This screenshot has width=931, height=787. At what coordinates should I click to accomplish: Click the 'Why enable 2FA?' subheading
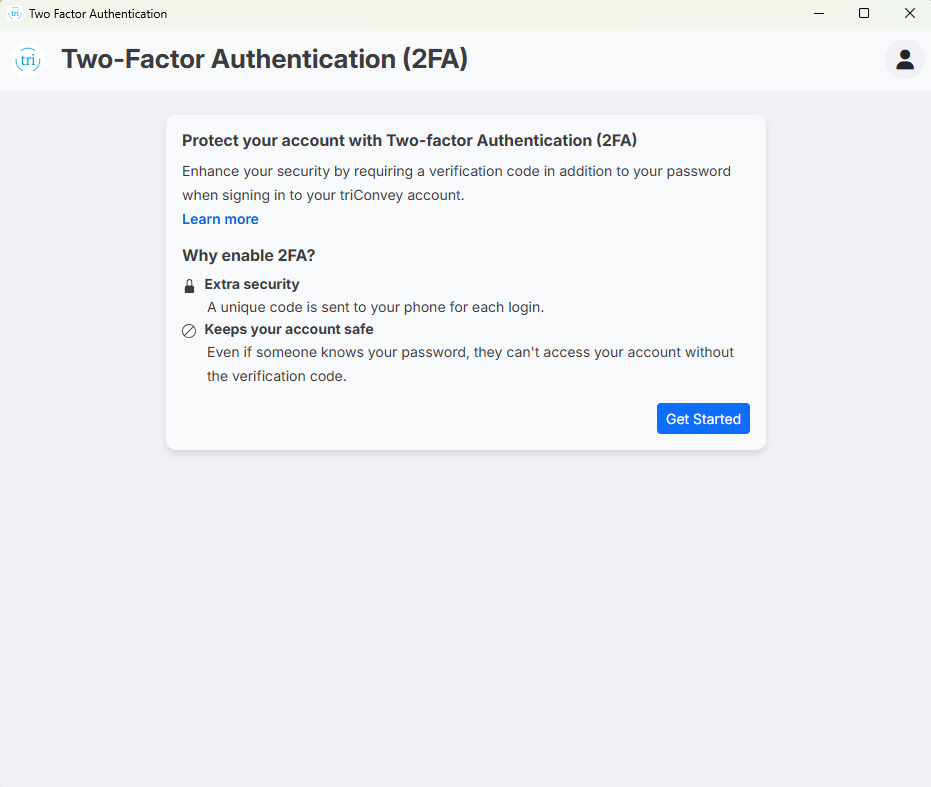click(x=248, y=255)
